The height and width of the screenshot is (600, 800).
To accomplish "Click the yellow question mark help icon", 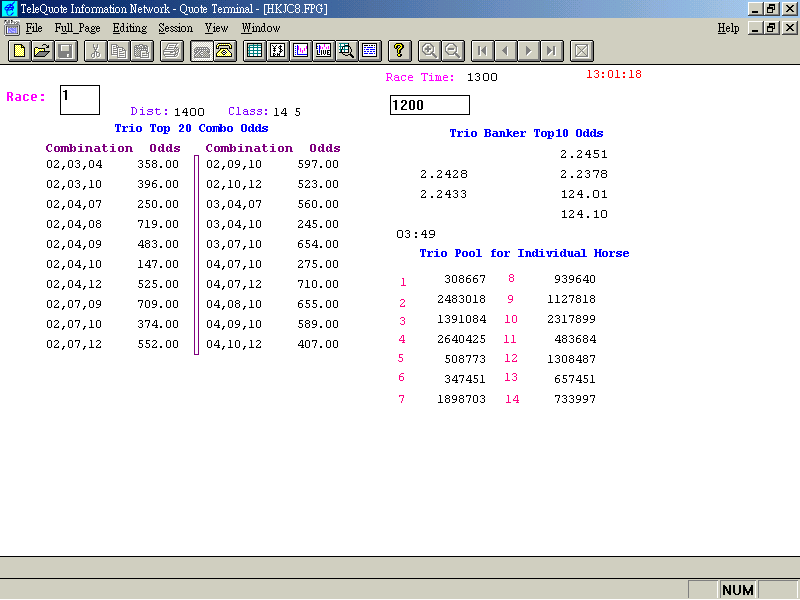I will pyautogui.click(x=399, y=51).
